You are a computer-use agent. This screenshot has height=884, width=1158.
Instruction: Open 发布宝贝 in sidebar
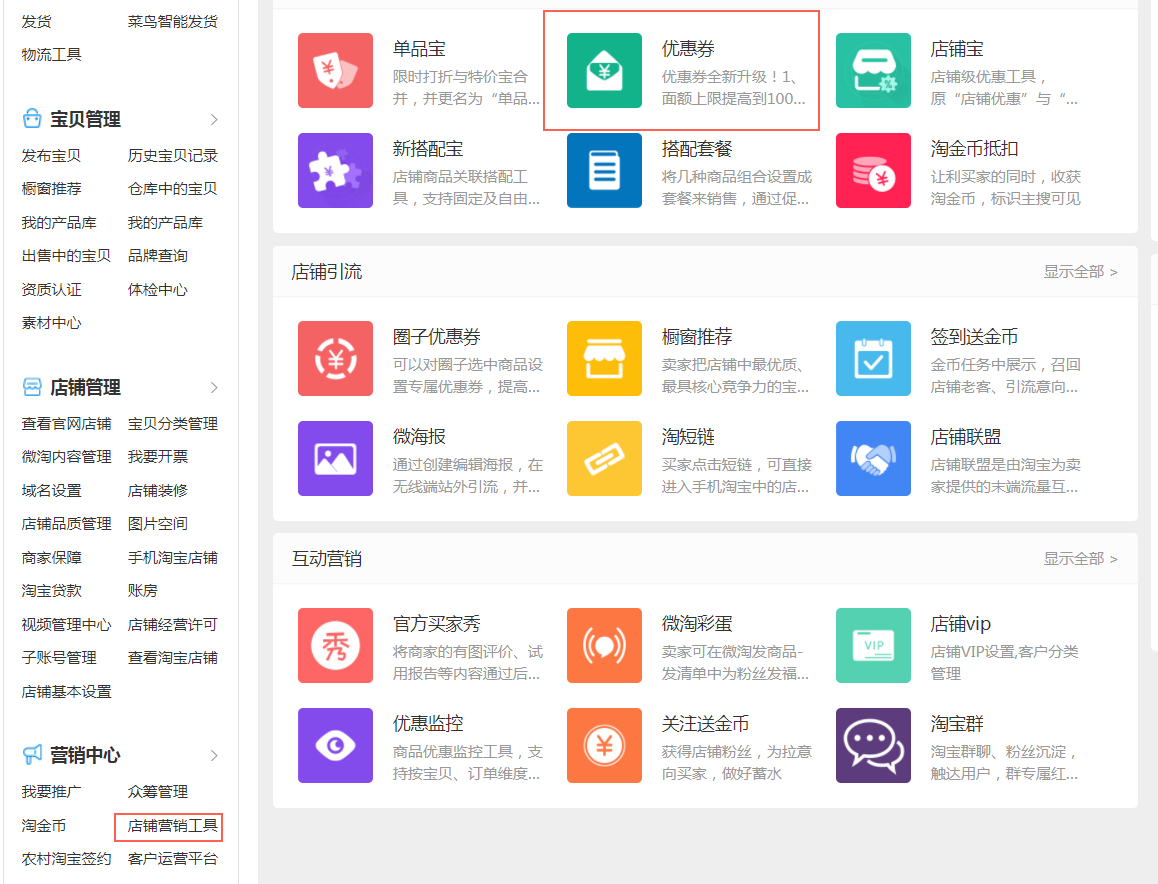(51, 156)
